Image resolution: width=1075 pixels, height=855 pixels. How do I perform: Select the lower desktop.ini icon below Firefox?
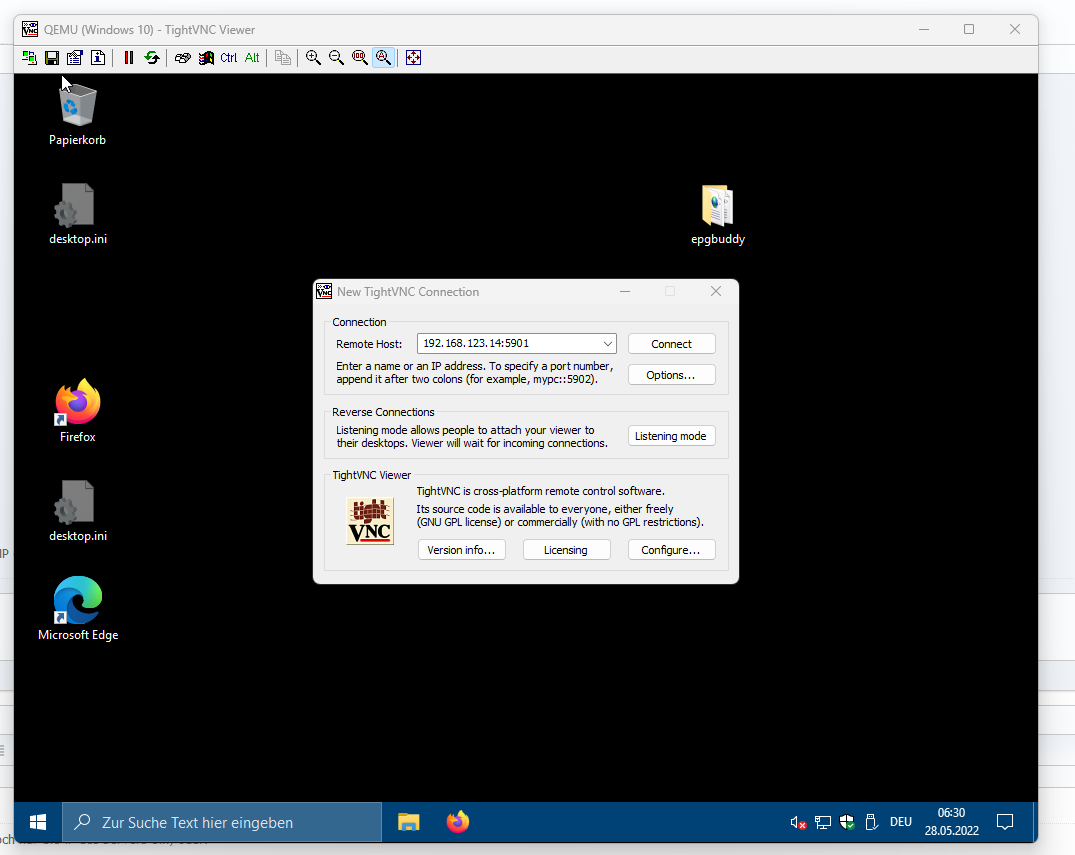point(77,511)
